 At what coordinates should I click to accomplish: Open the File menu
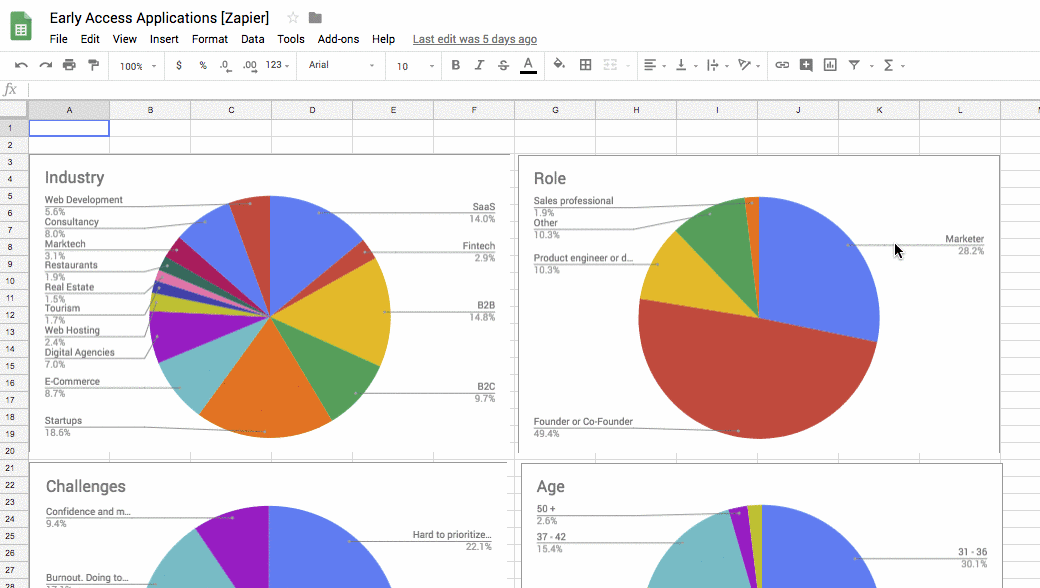(x=58, y=39)
